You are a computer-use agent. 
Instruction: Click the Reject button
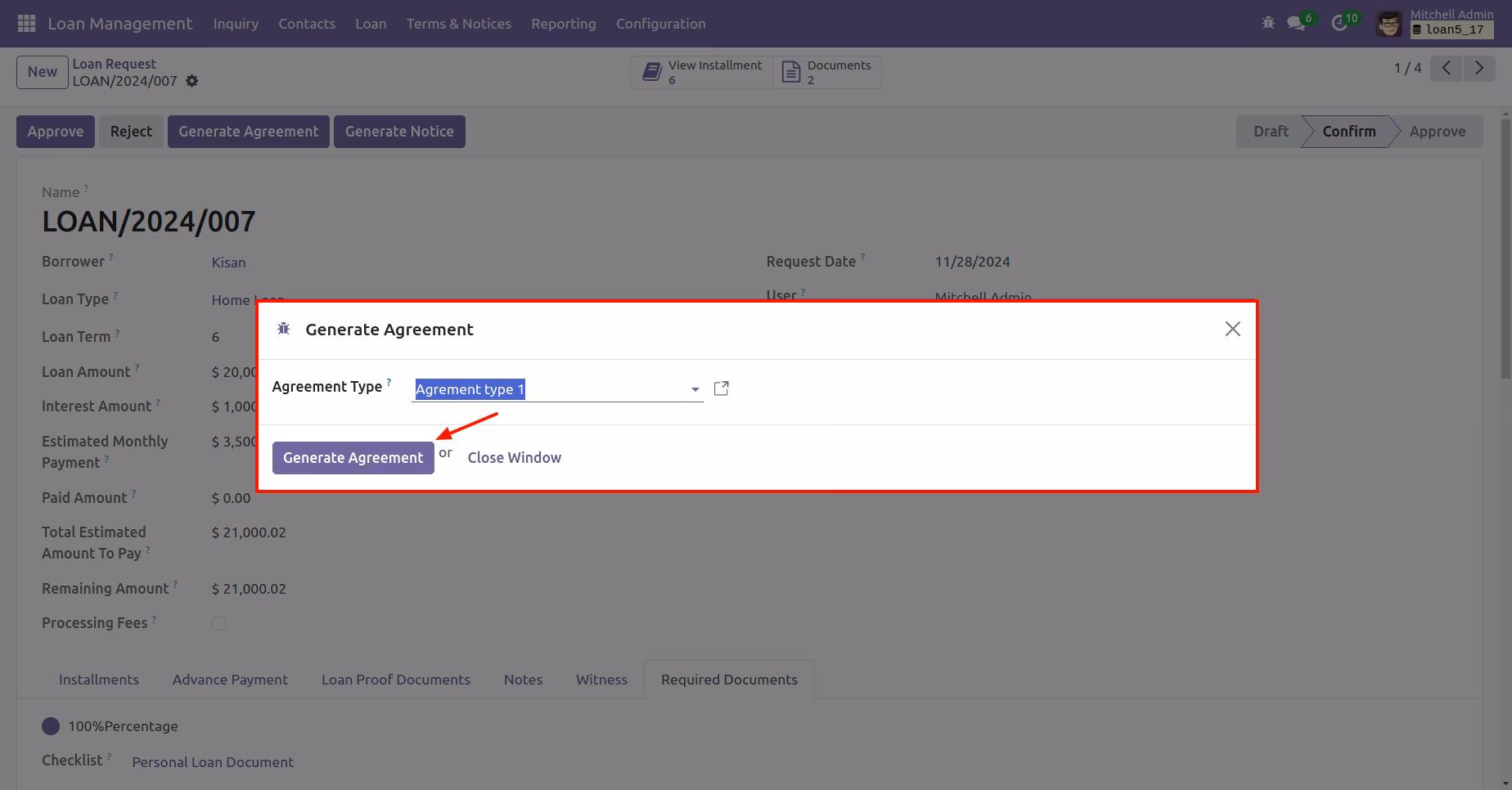pyautogui.click(x=131, y=132)
